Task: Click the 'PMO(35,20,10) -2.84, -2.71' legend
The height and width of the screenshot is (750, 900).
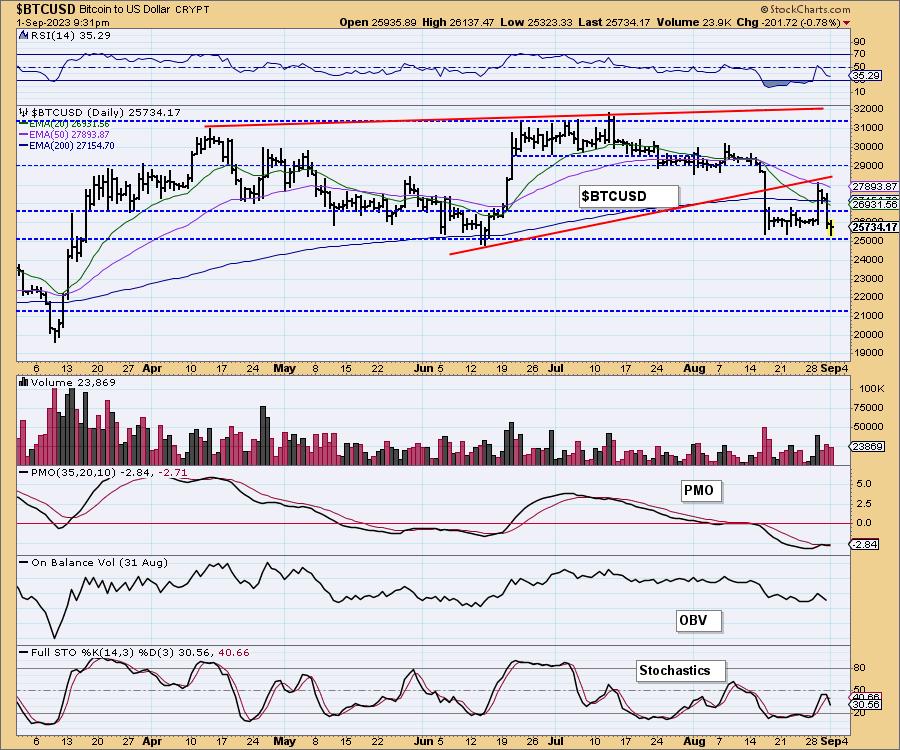Action: point(108,472)
